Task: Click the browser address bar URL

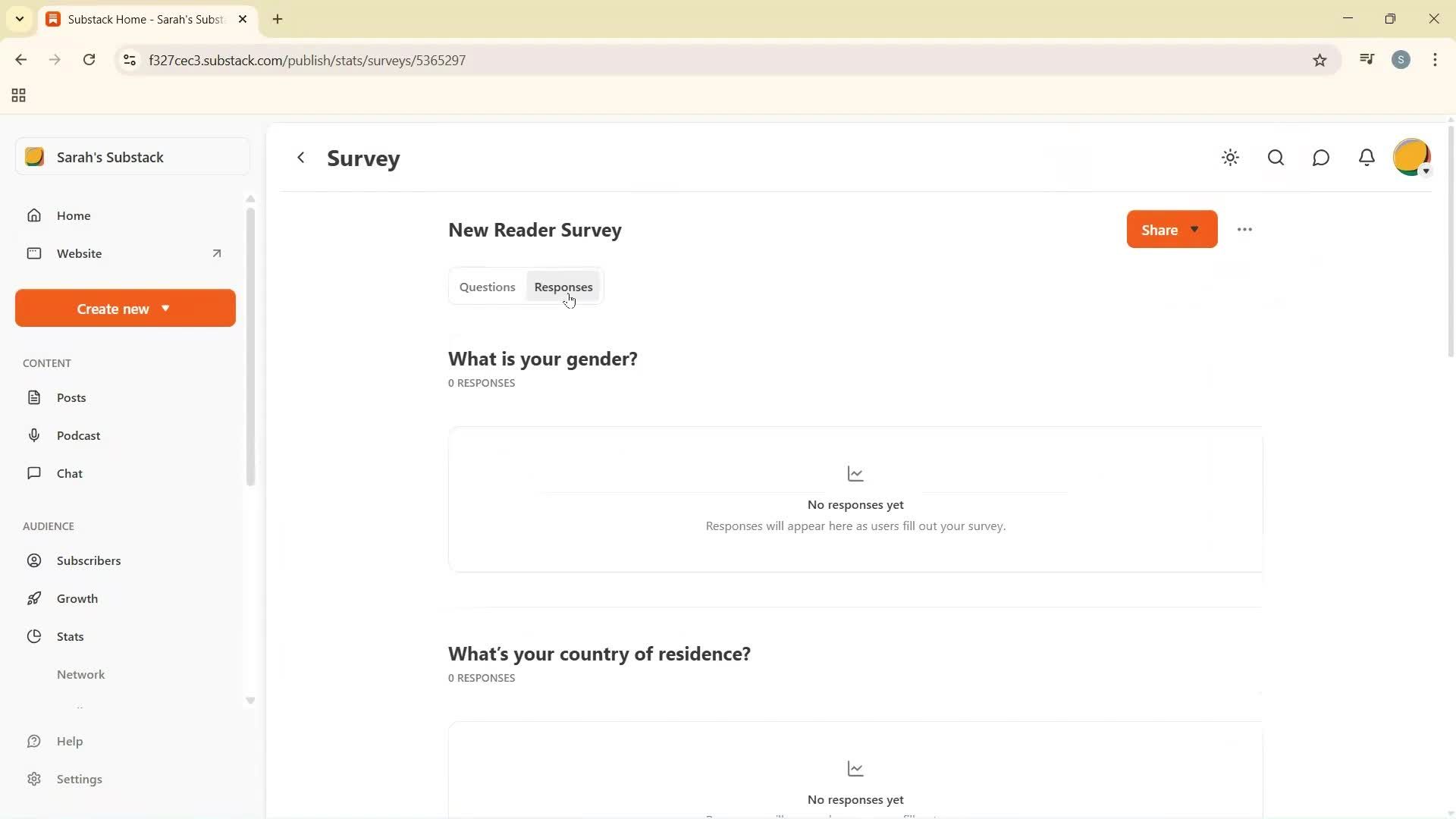Action: 306,60
